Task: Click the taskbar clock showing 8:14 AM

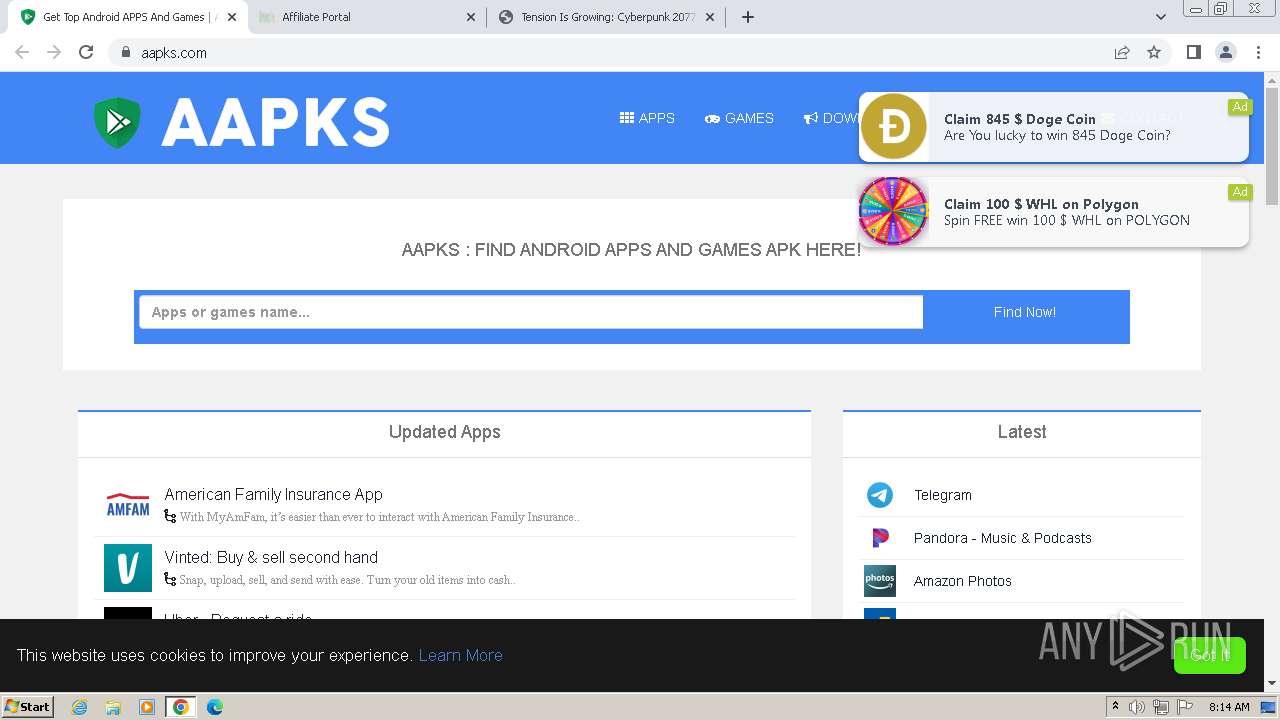Action: [1229, 707]
